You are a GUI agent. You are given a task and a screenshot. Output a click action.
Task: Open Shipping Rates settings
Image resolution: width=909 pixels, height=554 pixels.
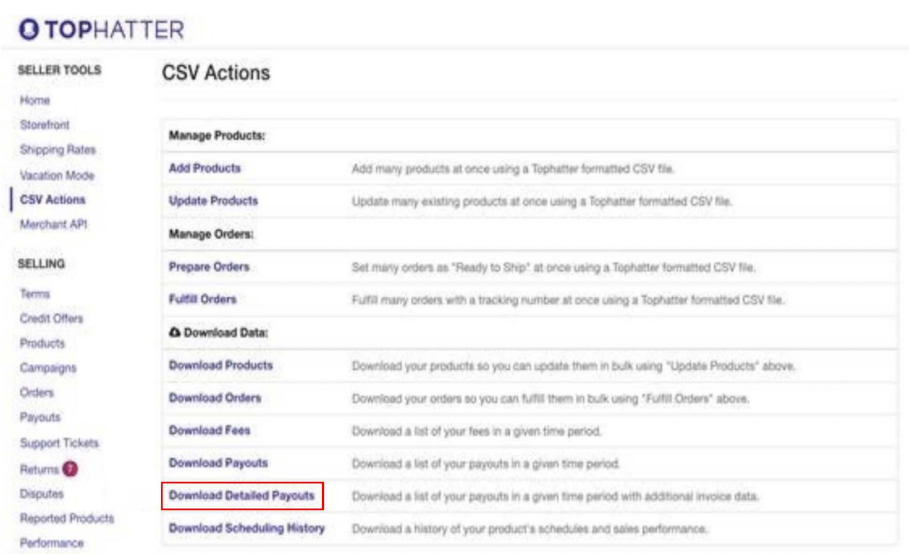tap(57, 150)
